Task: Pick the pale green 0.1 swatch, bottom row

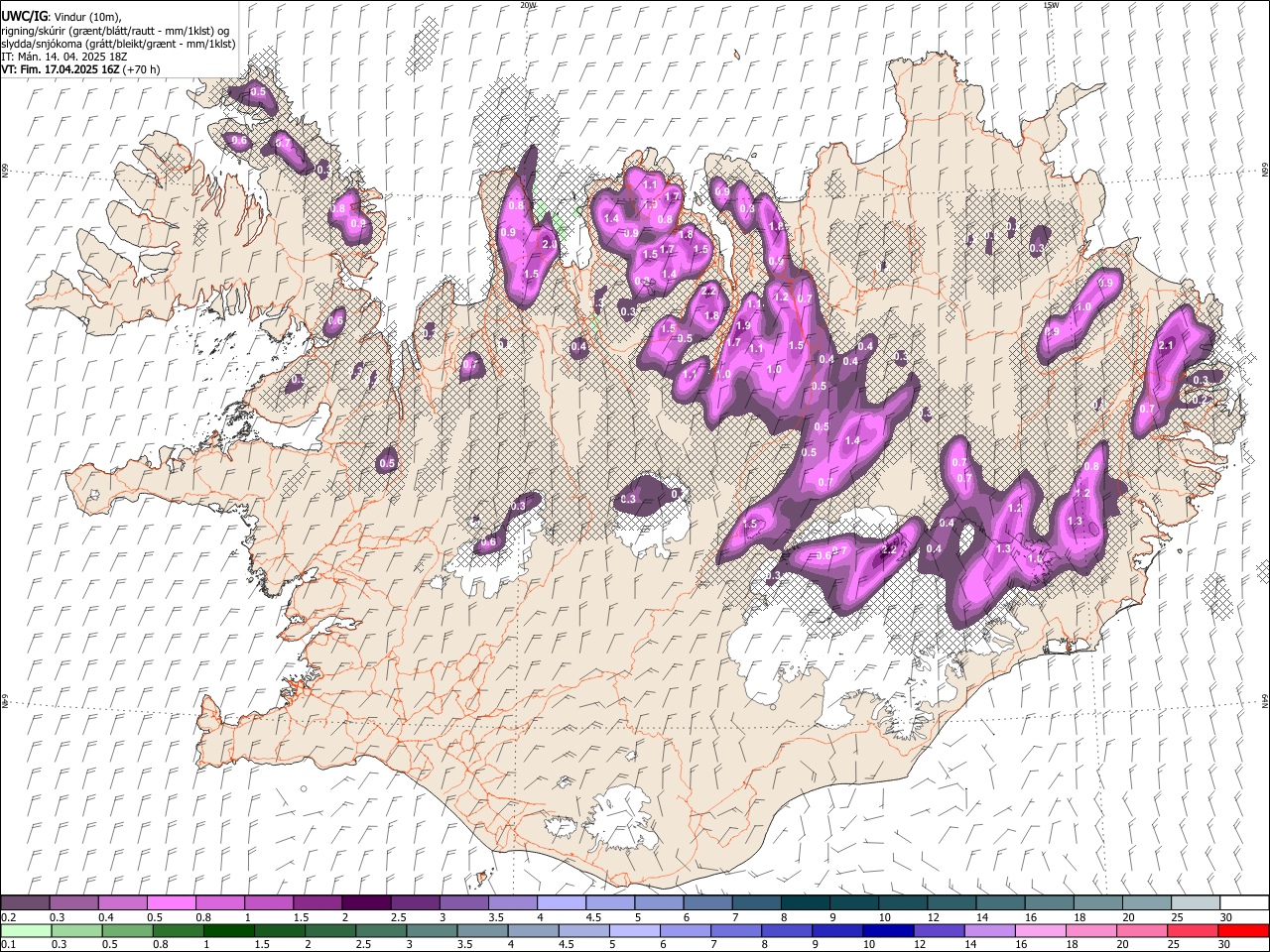Action: tap(26, 930)
